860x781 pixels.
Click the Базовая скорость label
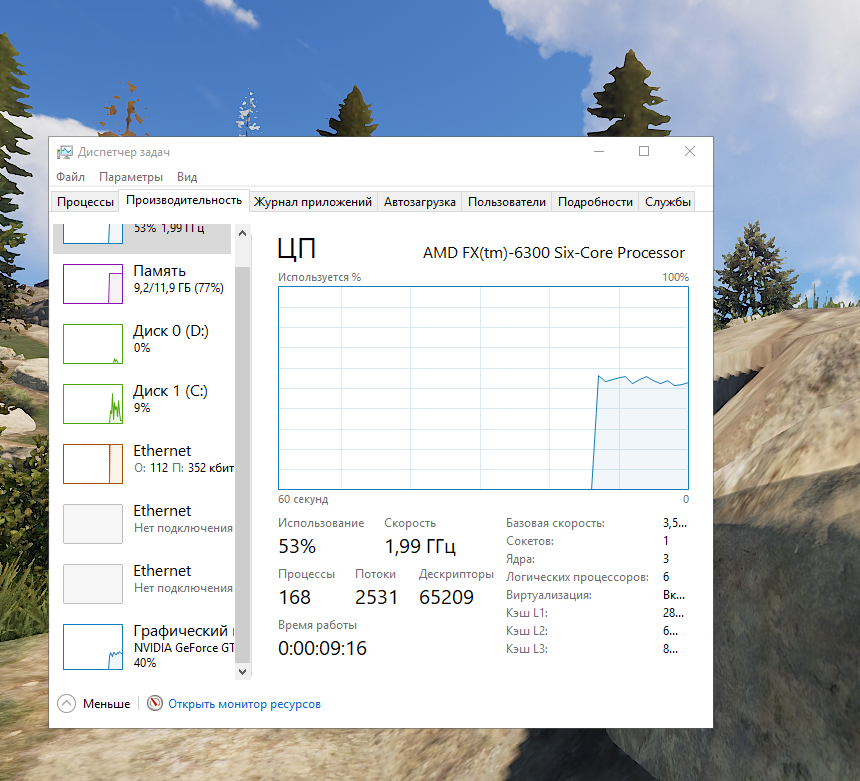(555, 523)
